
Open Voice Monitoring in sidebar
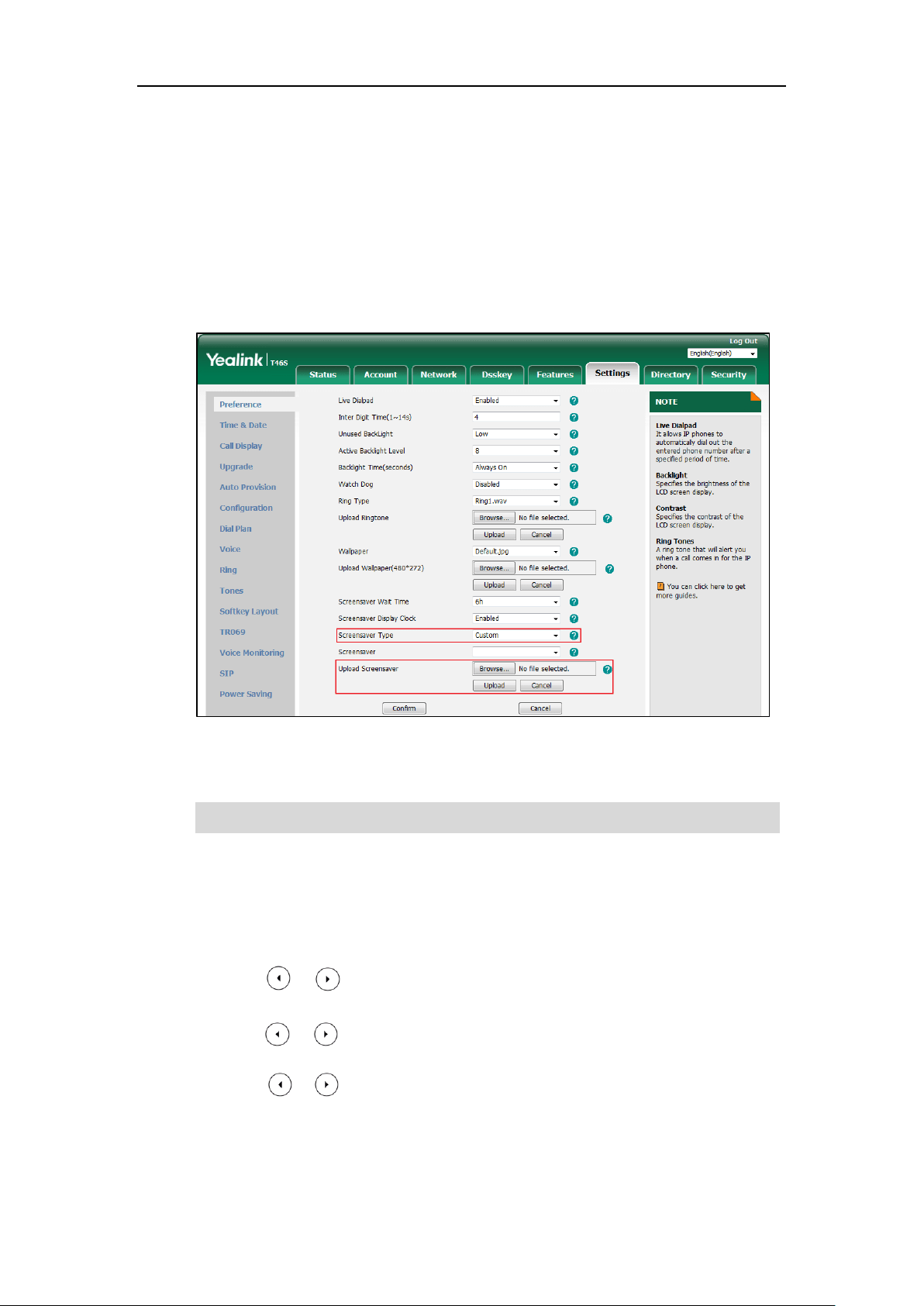tap(251, 653)
